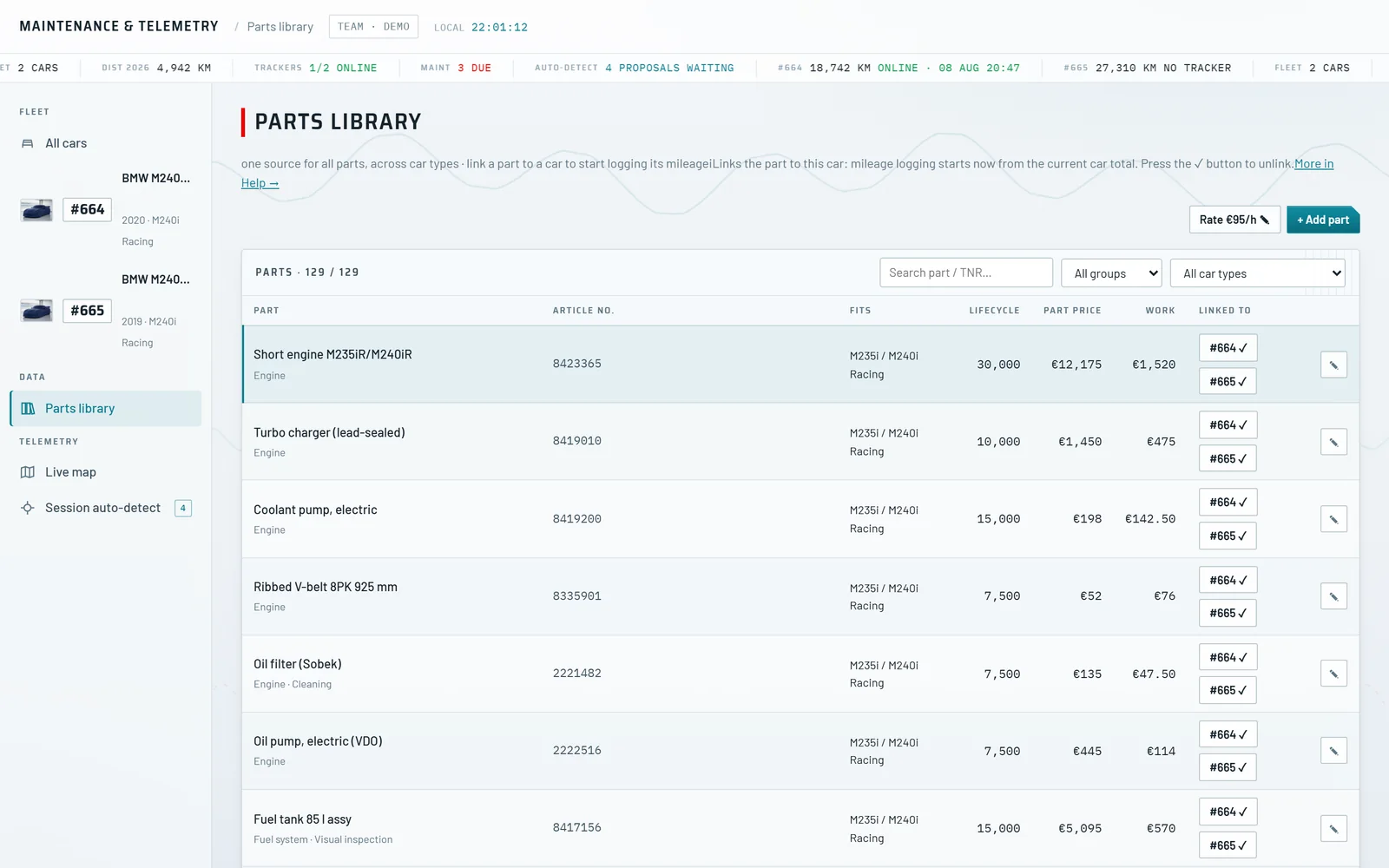Focus the Search part / TNR field

(965, 273)
